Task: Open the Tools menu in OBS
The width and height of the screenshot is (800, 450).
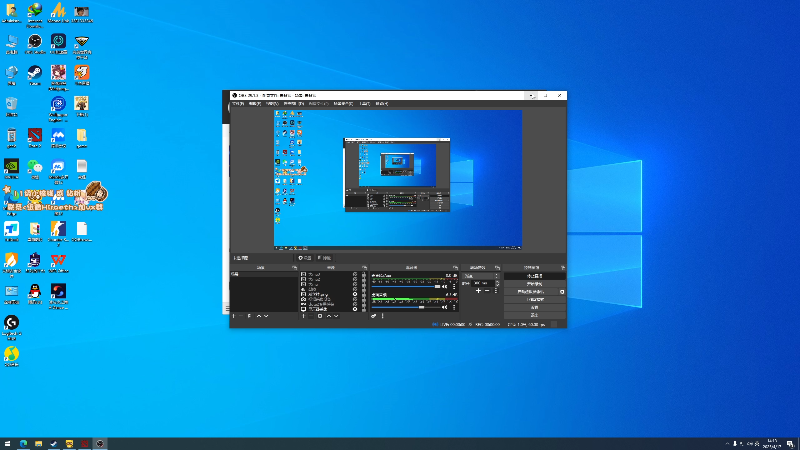Action: (365, 104)
